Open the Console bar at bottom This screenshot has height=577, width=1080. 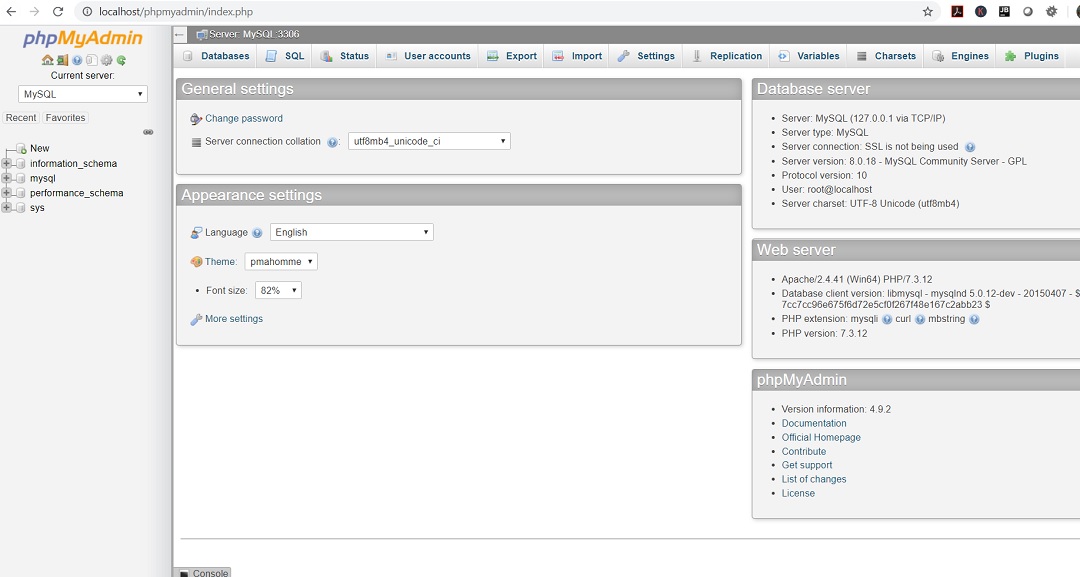pos(203,572)
